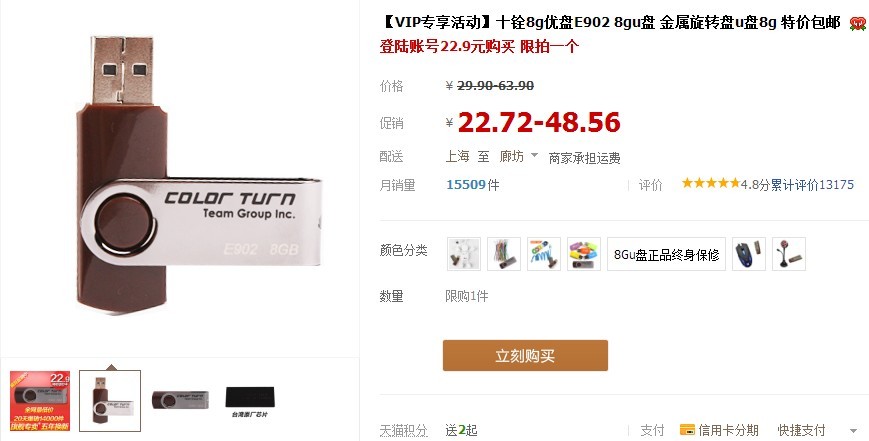Screen dimensions: 869x441
Task: Click the 快捷支付 payment option
Action: point(801,430)
